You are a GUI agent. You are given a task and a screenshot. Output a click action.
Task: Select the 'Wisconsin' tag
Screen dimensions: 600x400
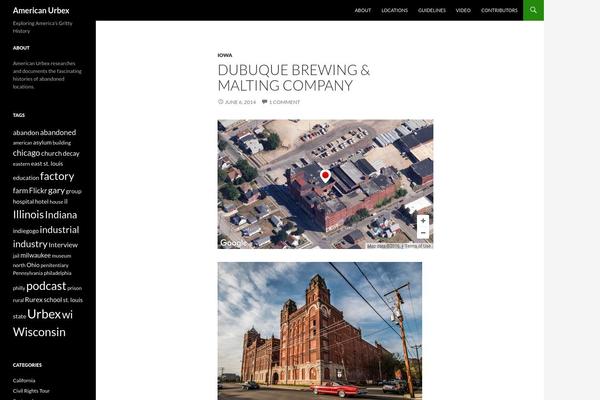tap(39, 332)
